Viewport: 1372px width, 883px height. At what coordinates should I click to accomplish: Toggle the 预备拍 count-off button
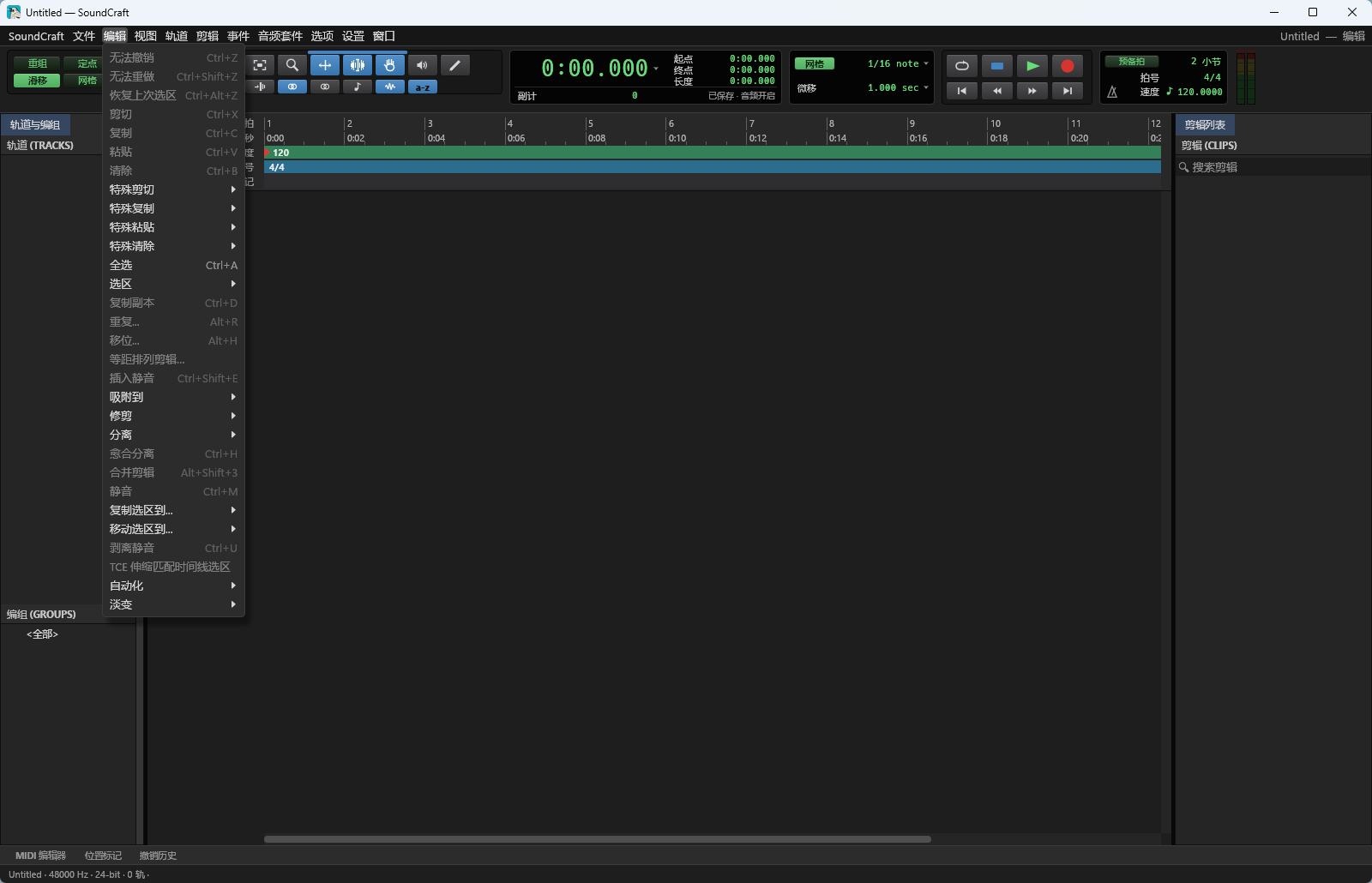(x=1131, y=62)
